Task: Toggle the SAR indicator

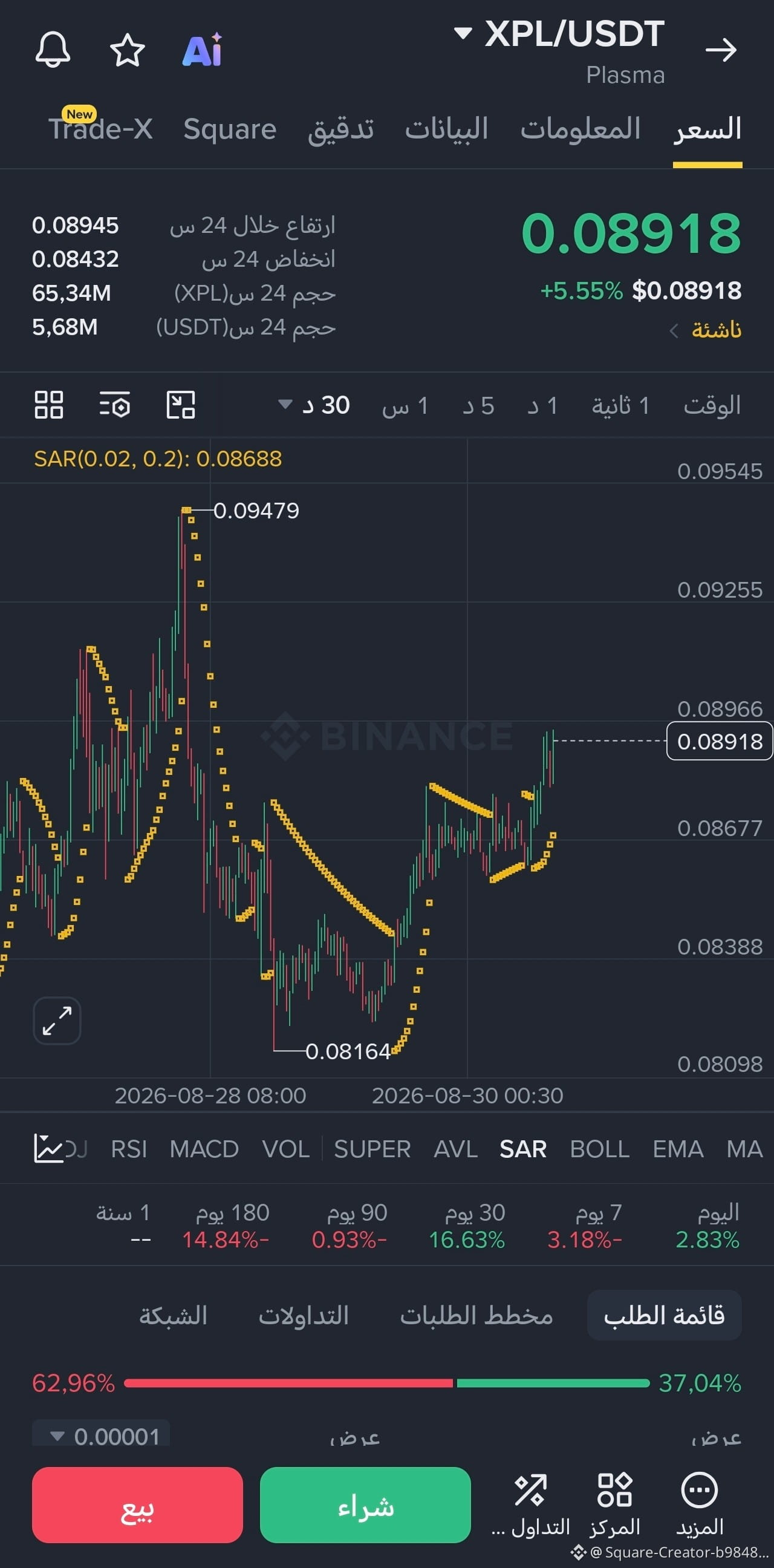Action: [x=522, y=1149]
